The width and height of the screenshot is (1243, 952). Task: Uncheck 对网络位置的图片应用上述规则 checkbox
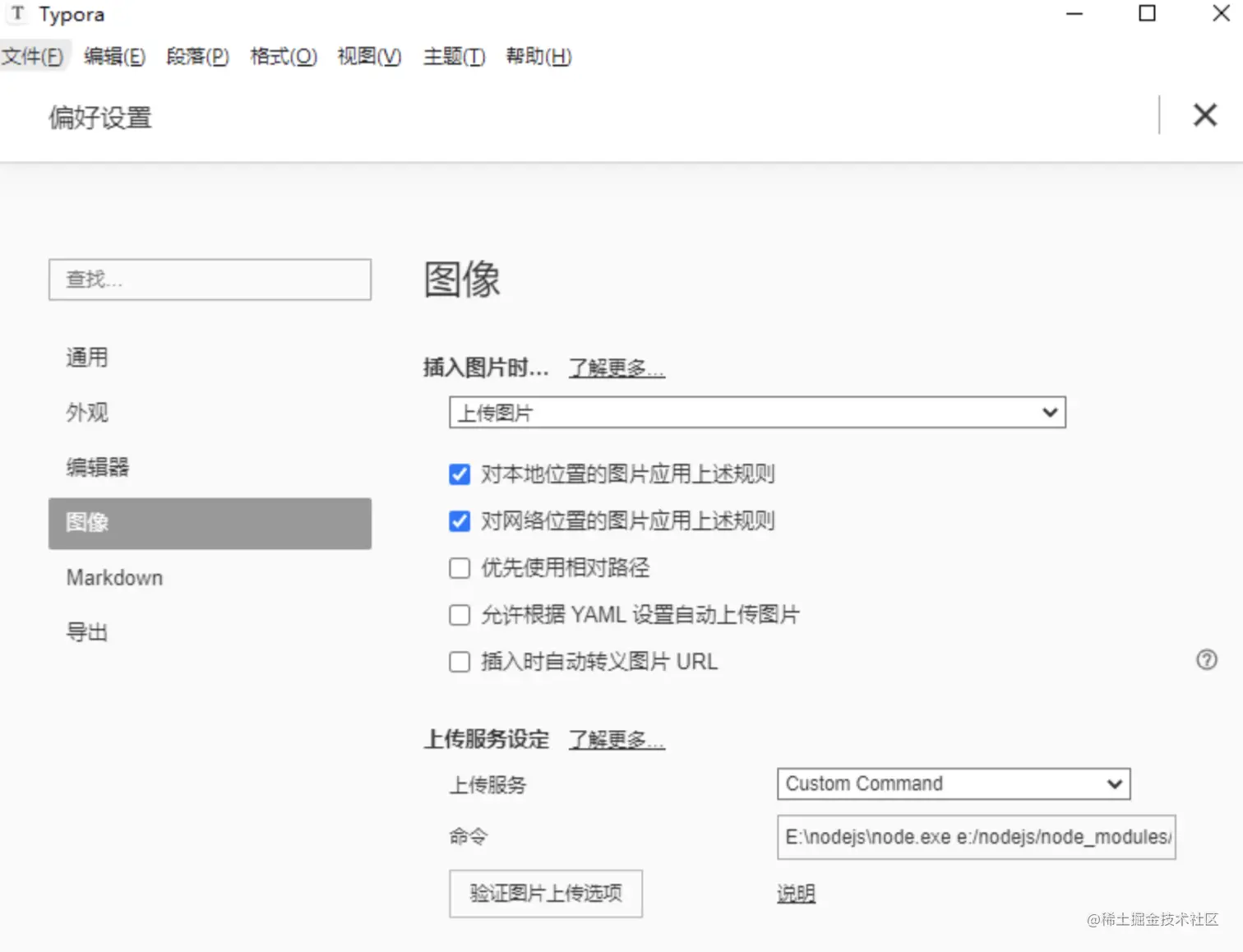click(460, 521)
